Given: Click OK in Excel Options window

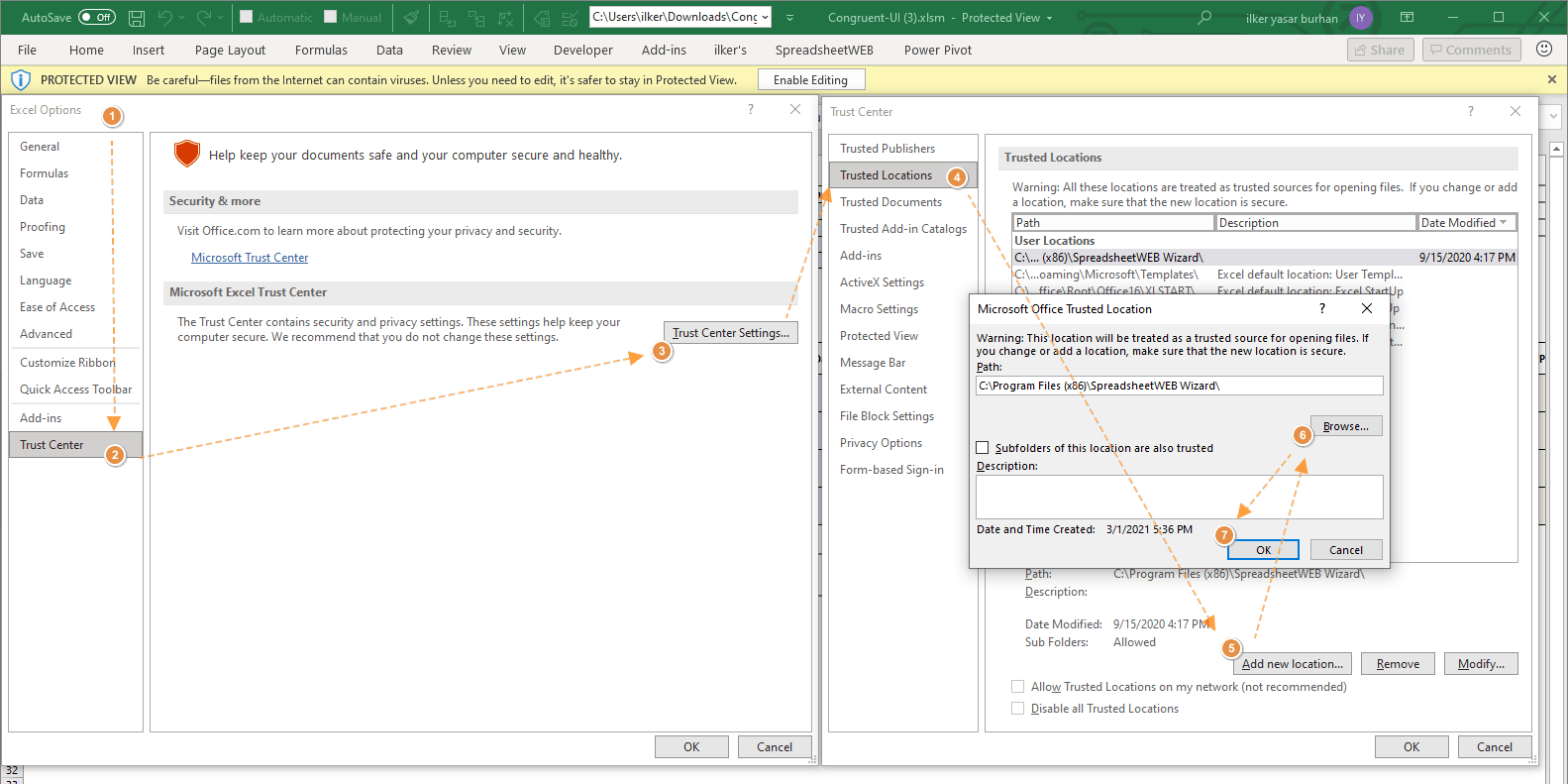Looking at the screenshot, I should [x=691, y=747].
